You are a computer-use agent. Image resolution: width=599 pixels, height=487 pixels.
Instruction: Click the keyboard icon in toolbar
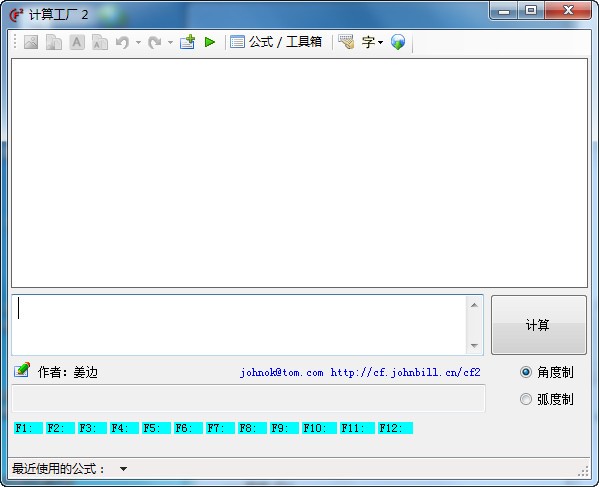[346, 42]
